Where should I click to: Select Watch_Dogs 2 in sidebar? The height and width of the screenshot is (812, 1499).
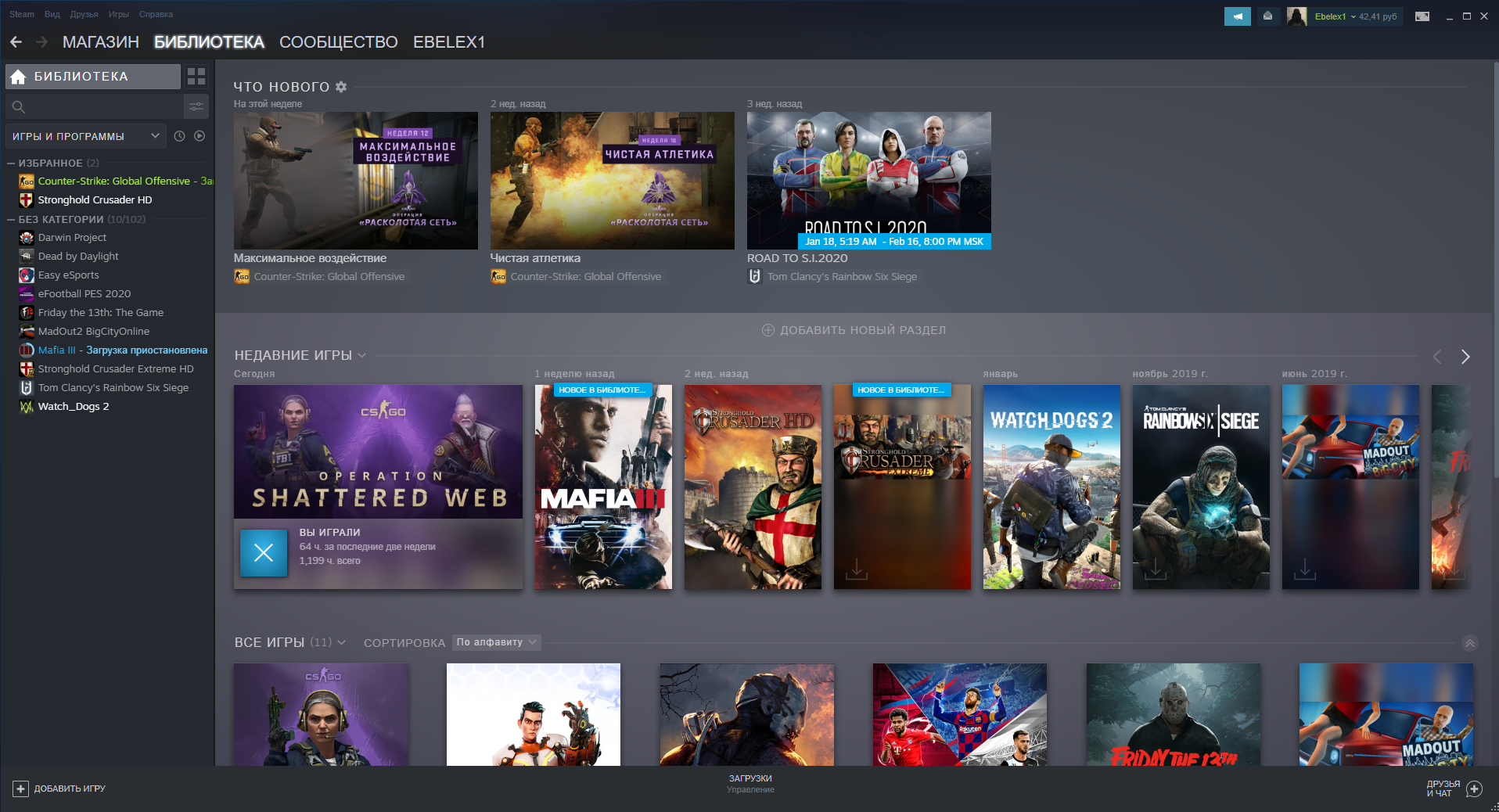click(74, 406)
